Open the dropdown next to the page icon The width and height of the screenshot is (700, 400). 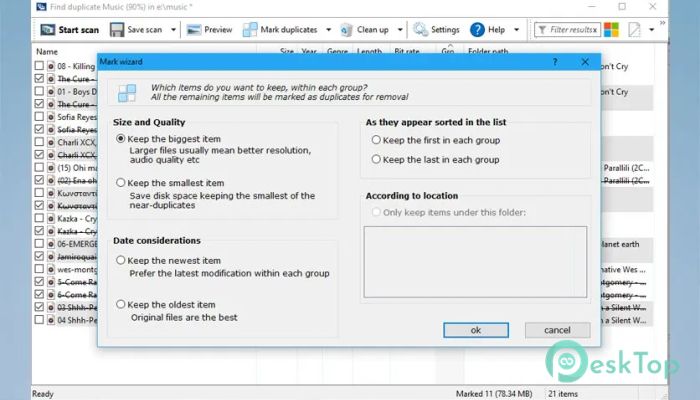tap(651, 30)
